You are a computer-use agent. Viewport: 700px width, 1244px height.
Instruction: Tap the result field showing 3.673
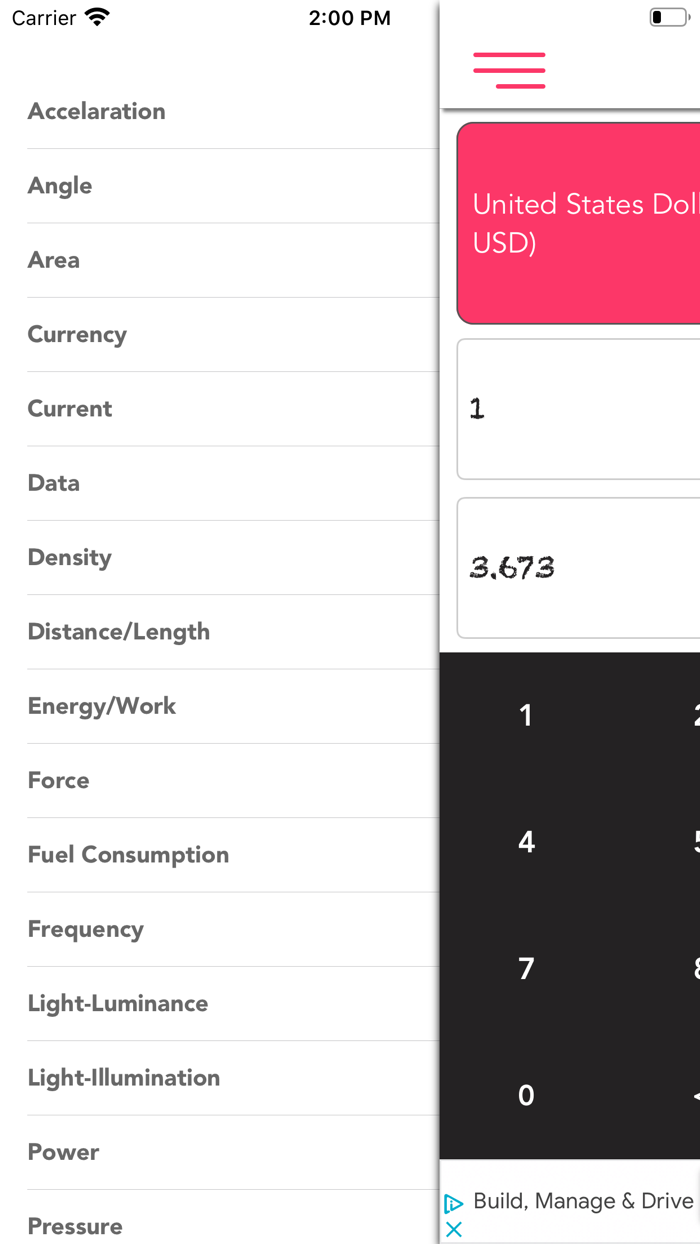(x=579, y=568)
